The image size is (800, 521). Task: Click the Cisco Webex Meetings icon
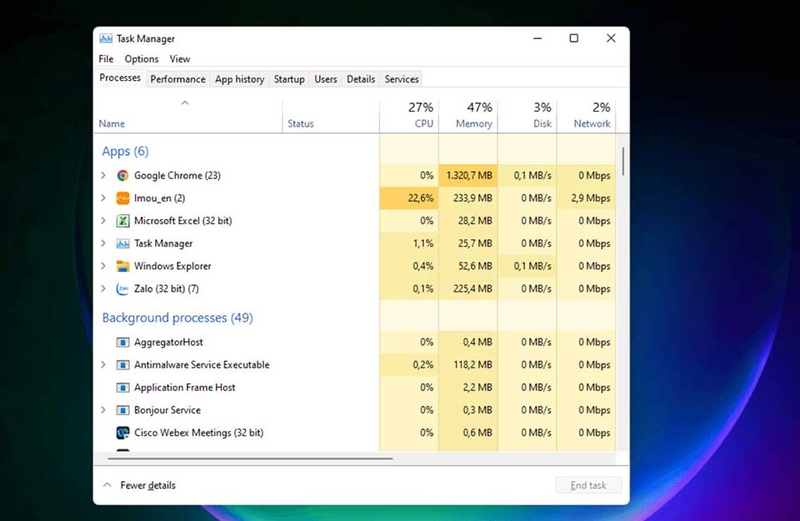click(x=122, y=433)
